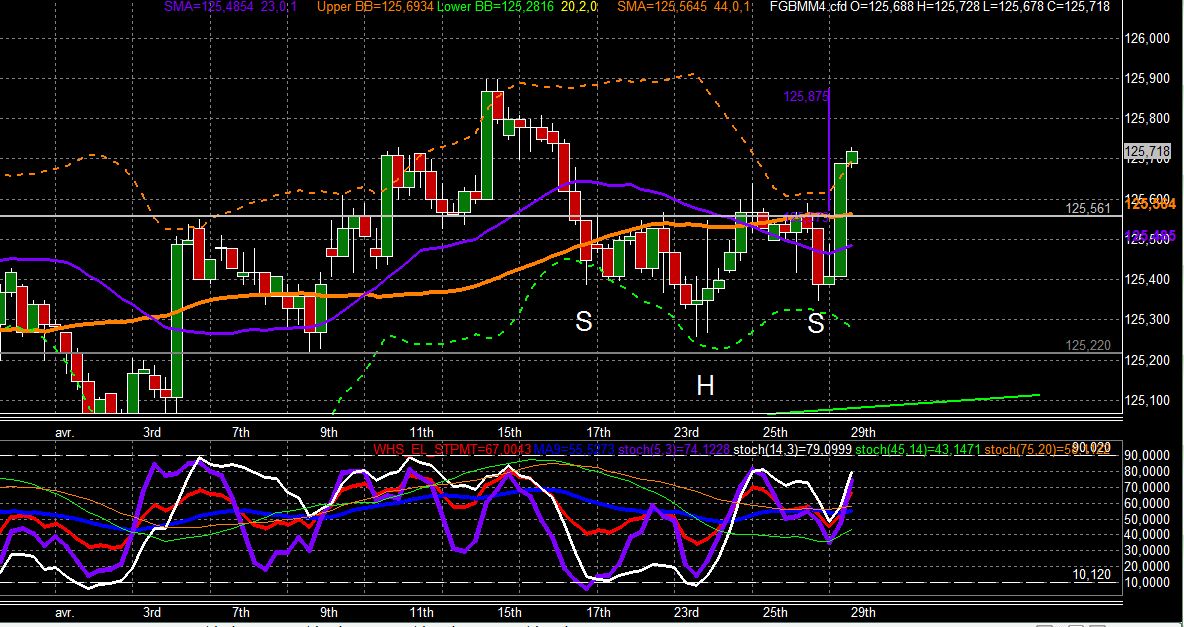Select the right shoulder S annotation near 25th
This screenshot has width=1184, height=627.
coord(816,323)
